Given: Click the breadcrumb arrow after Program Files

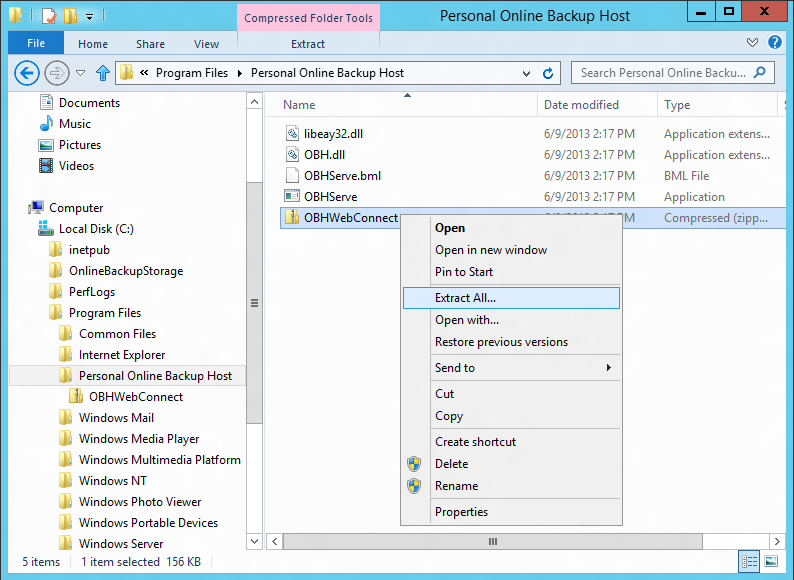Looking at the screenshot, I should coord(240,73).
